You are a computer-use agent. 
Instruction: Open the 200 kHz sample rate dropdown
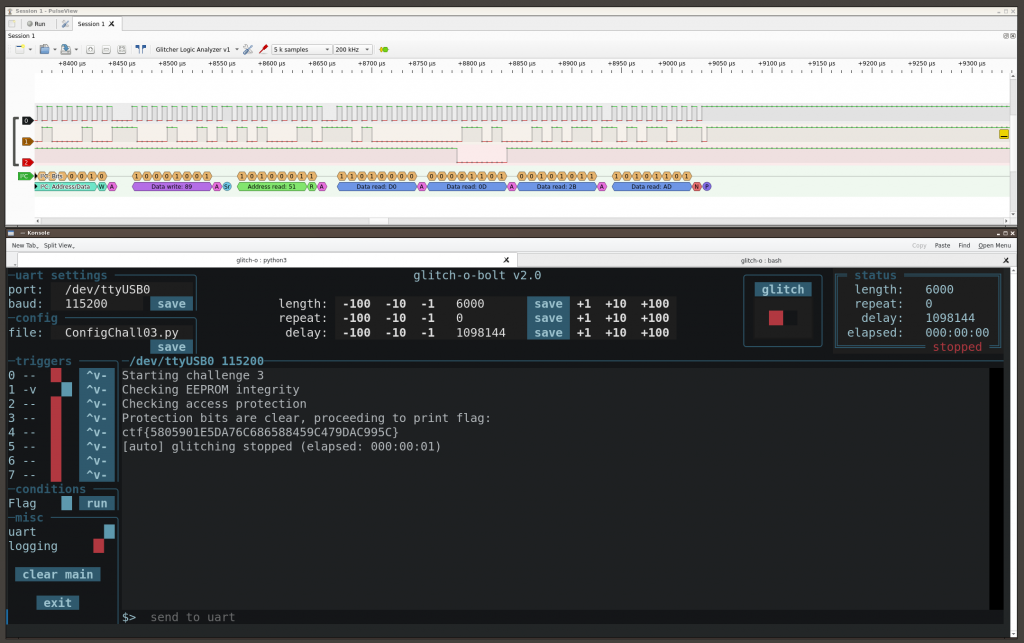point(352,49)
